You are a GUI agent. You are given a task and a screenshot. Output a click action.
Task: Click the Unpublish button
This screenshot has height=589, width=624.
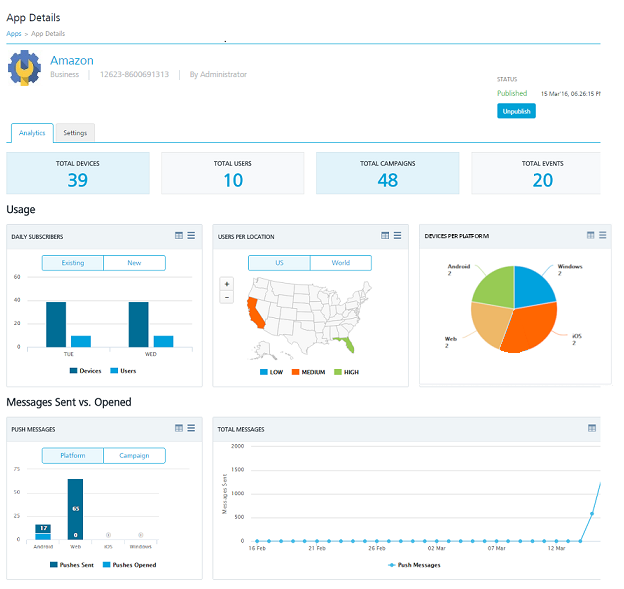(516, 111)
